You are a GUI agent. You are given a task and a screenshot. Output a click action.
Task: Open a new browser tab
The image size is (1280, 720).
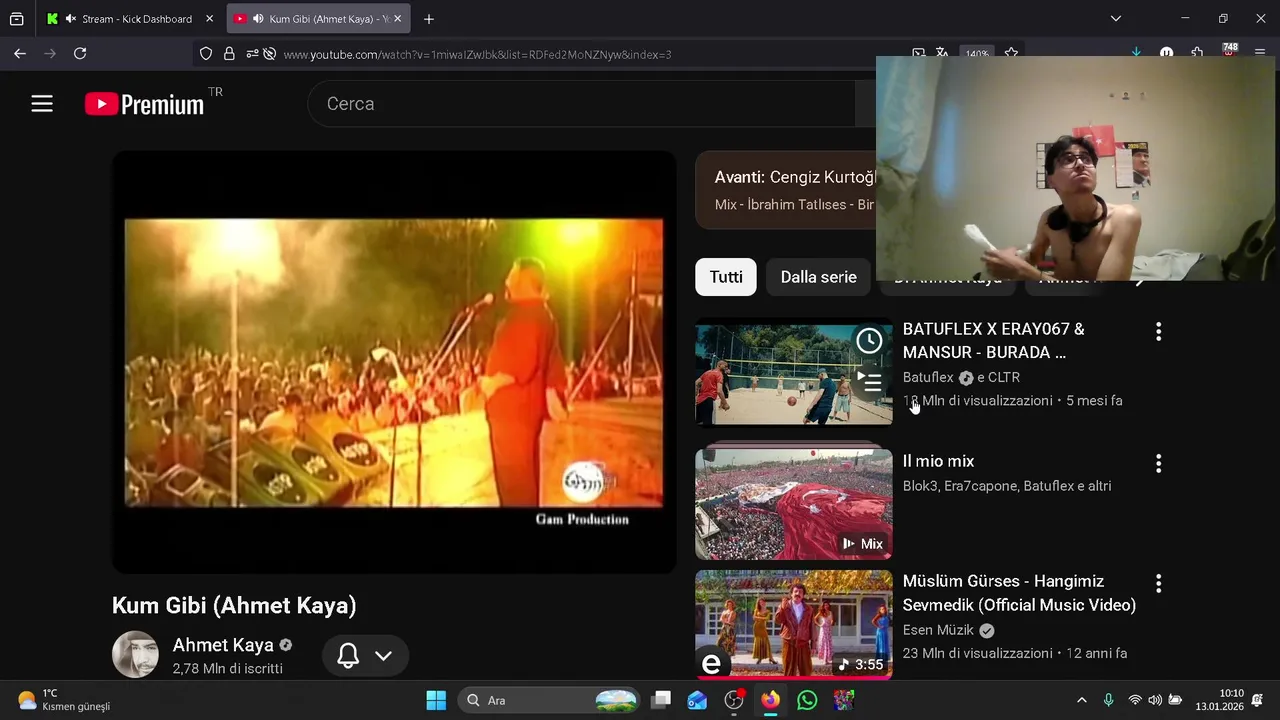click(x=428, y=19)
